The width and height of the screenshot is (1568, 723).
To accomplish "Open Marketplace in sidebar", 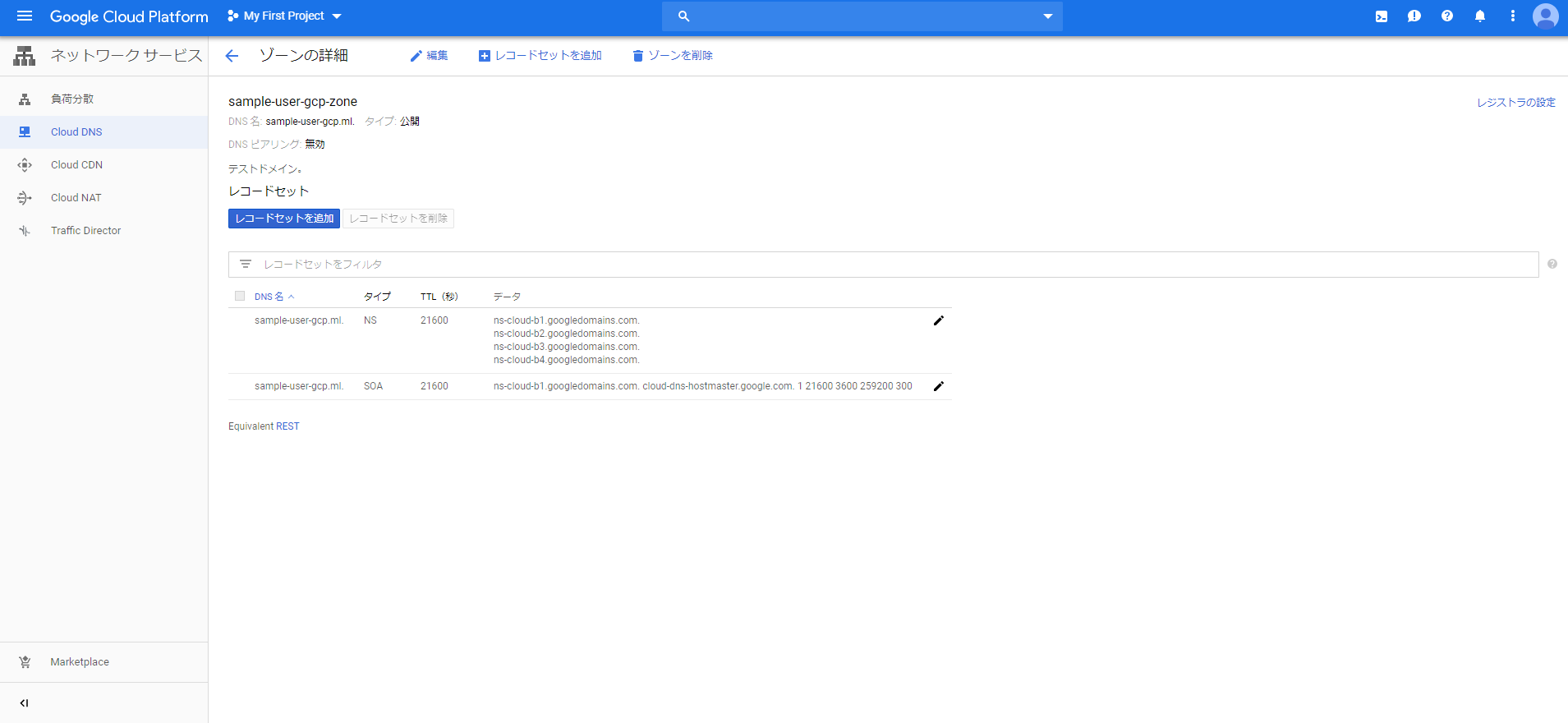I will [103, 662].
